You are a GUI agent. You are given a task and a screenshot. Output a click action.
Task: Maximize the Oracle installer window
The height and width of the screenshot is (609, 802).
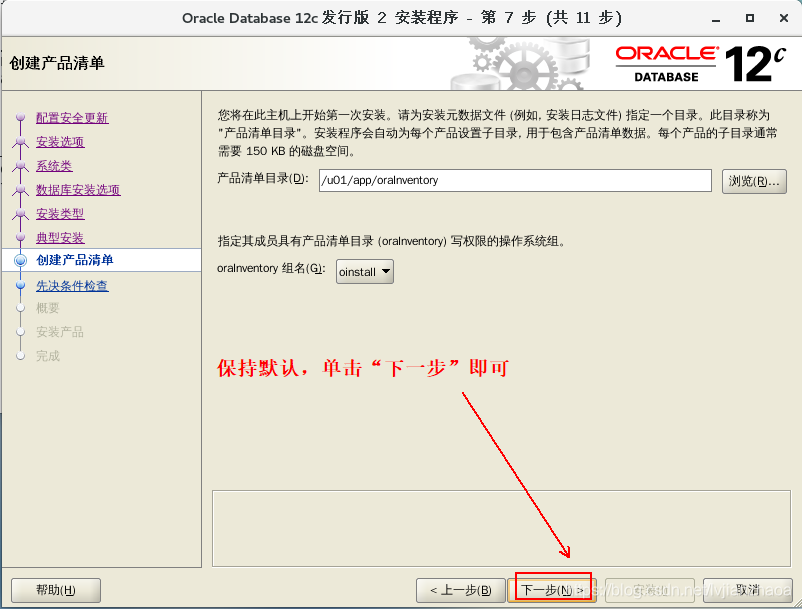pyautogui.click(x=750, y=18)
